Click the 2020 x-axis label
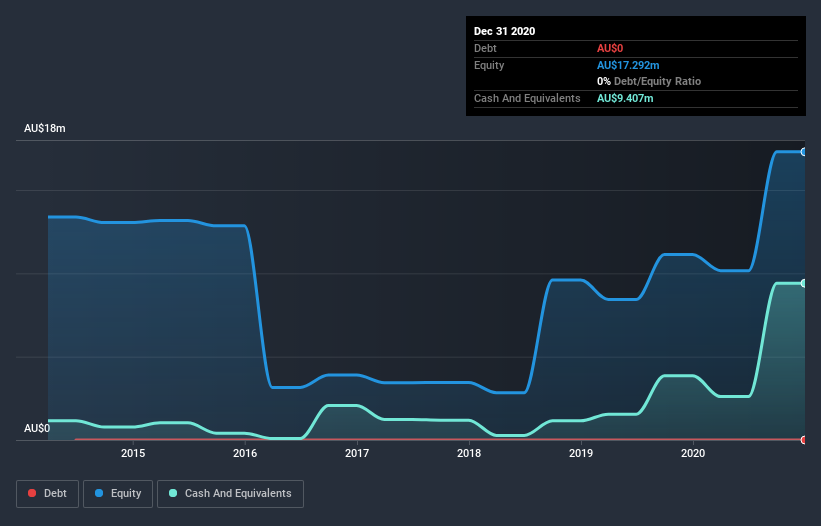This screenshot has width=821, height=526. tap(693, 453)
